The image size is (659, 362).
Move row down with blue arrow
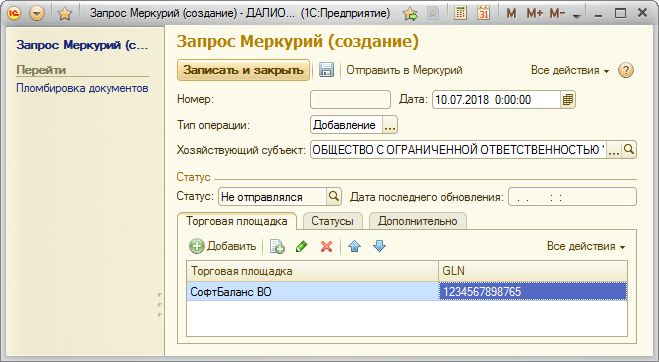(379, 246)
